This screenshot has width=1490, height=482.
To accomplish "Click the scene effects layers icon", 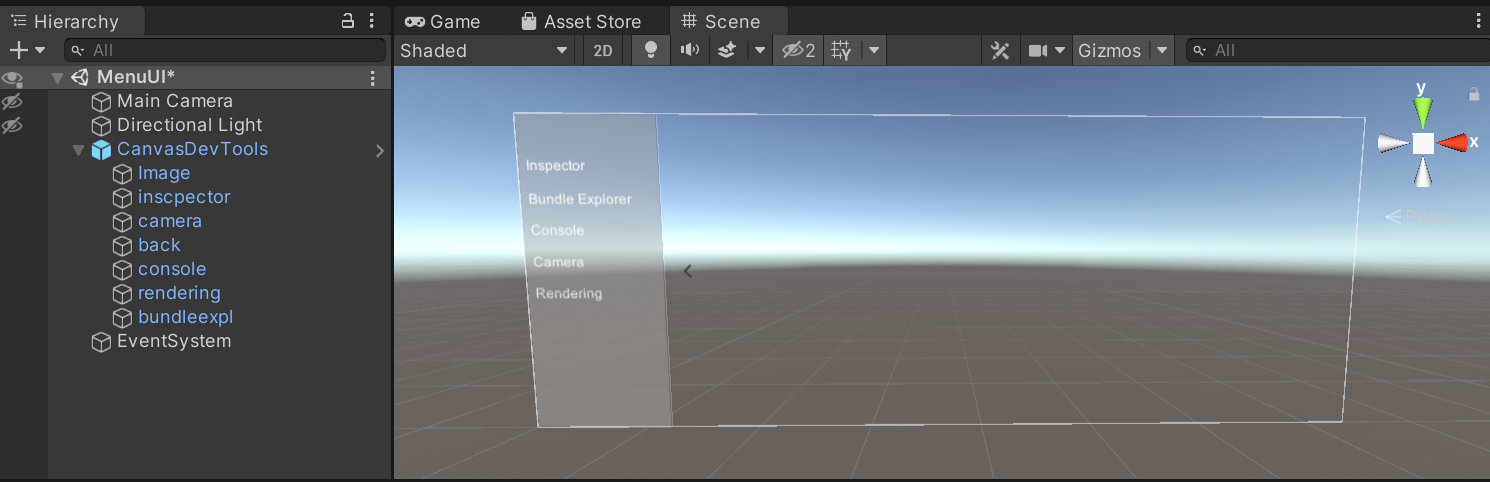I will click(x=728, y=50).
